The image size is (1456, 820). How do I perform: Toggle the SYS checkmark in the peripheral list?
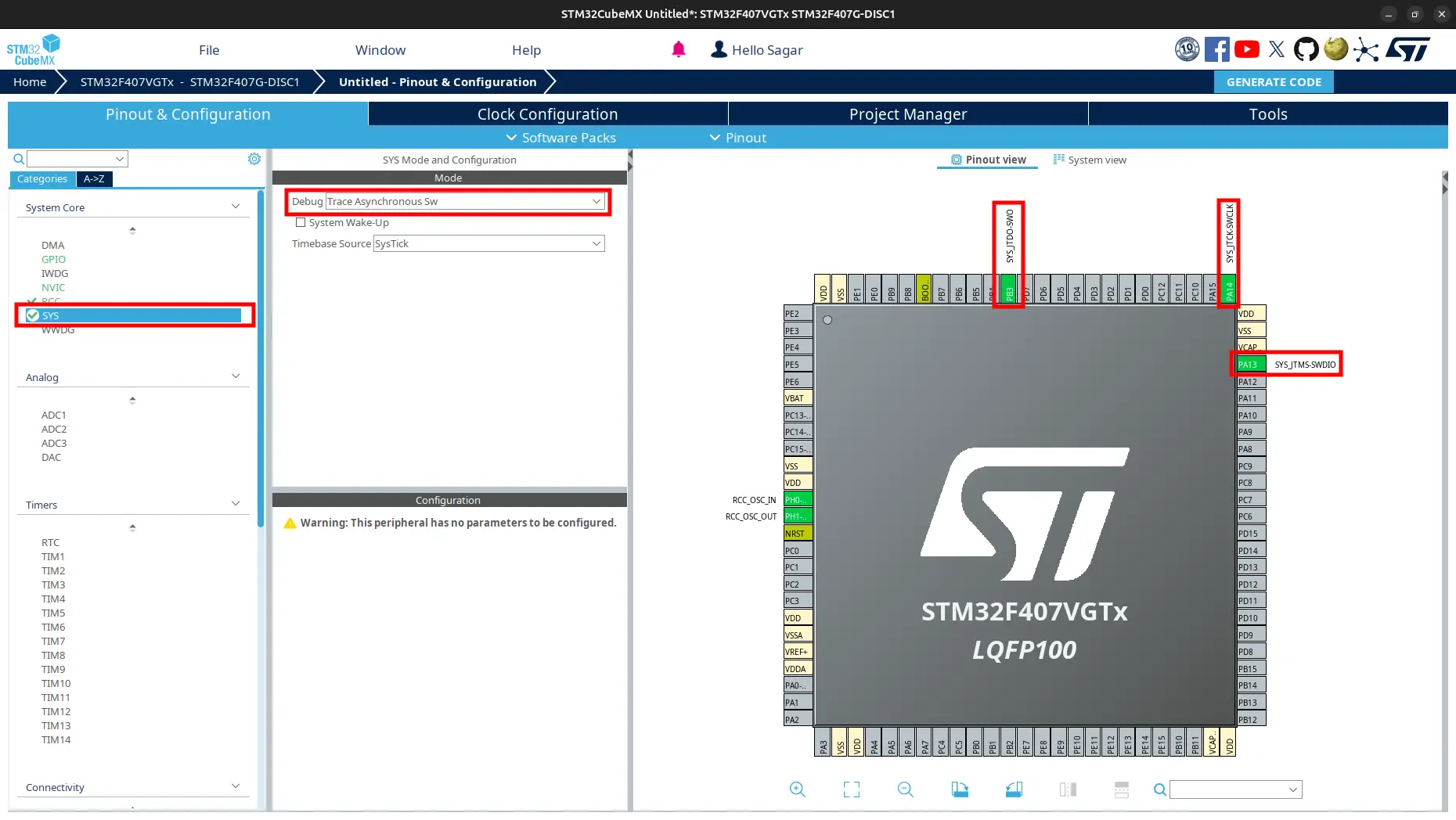pos(33,315)
